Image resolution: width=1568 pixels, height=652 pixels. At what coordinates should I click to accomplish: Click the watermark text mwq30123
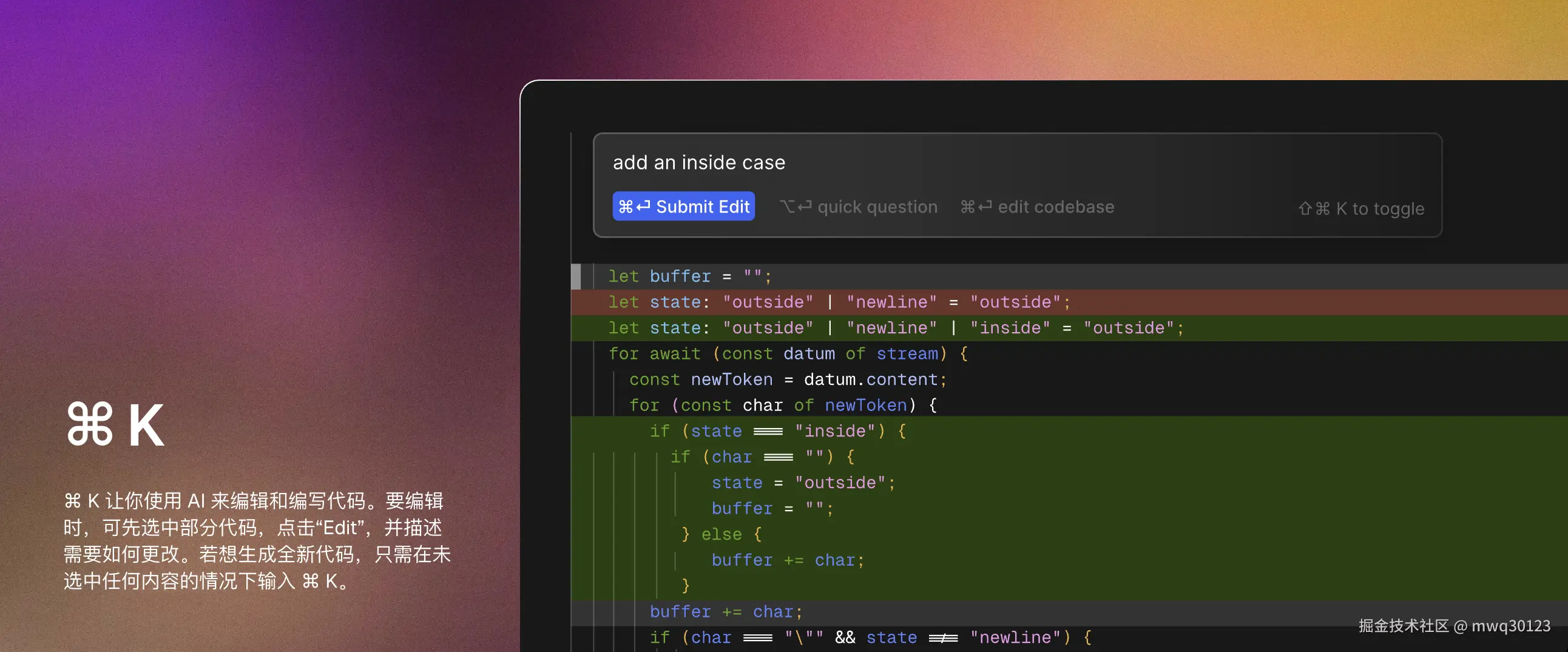pyautogui.click(x=1511, y=626)
